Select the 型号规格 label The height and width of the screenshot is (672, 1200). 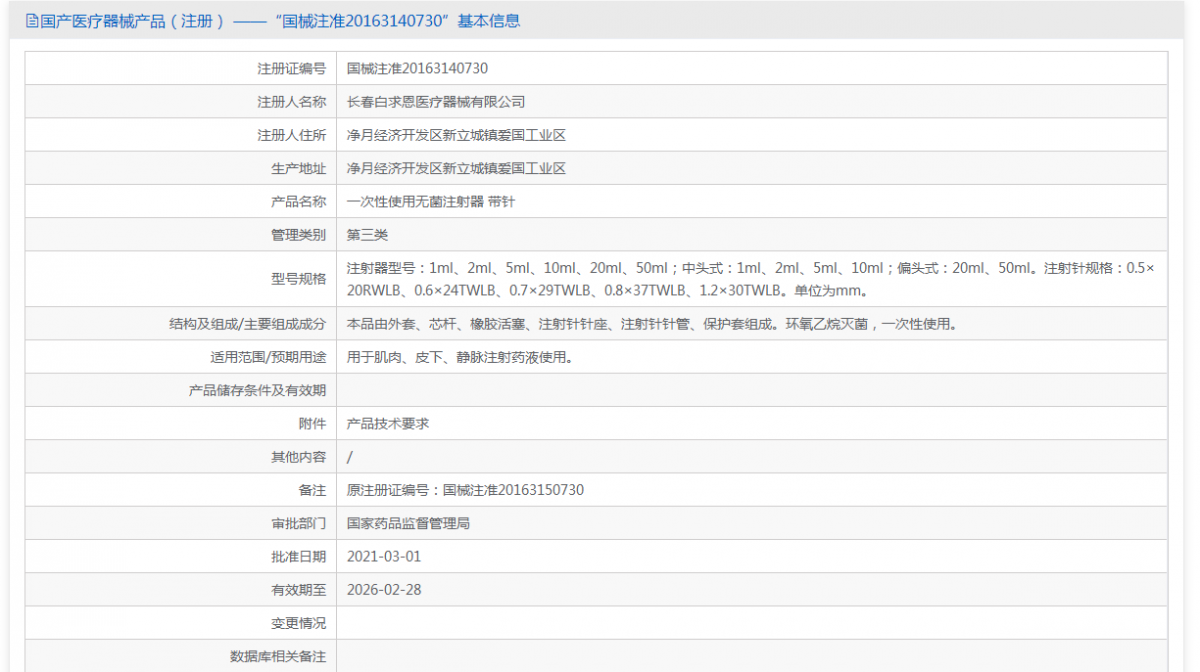pyautogui.click(x=299, y=279)
